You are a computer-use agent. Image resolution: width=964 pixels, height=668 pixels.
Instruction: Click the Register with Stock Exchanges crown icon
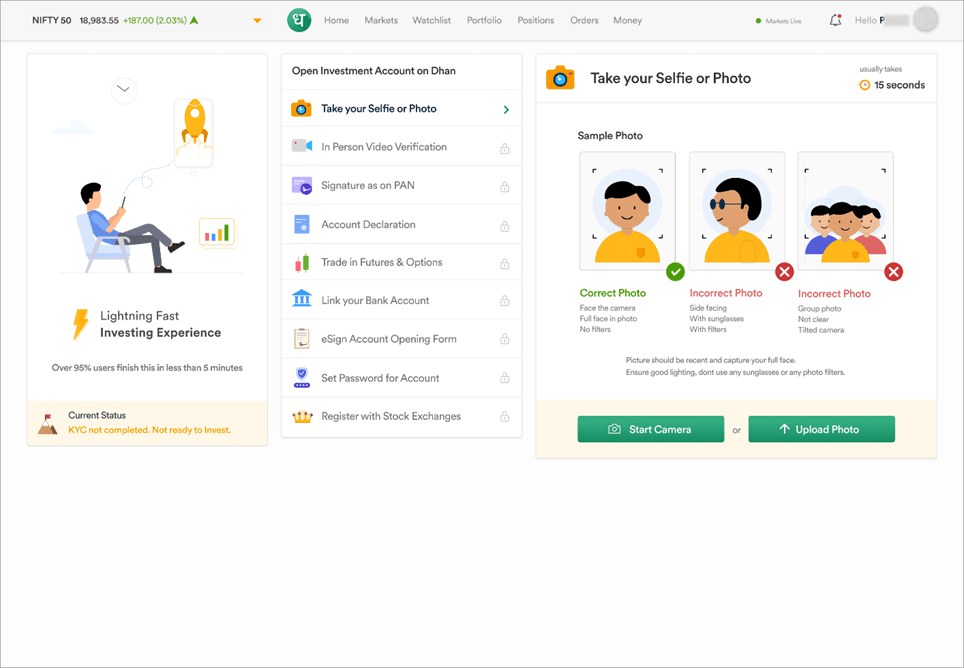coord(301,417)
